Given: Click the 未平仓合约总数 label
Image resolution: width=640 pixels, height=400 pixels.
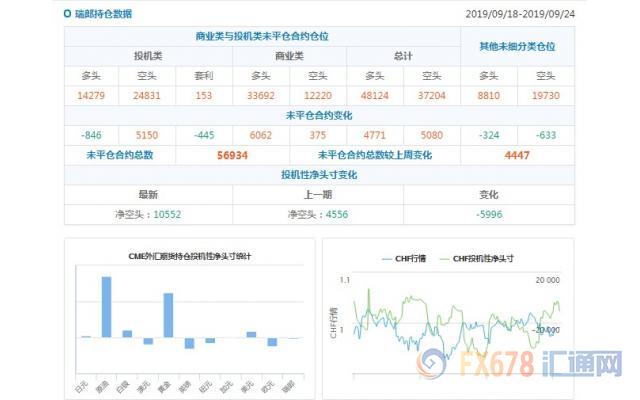Looking at the screenshot, I should (x=120, y=155).
